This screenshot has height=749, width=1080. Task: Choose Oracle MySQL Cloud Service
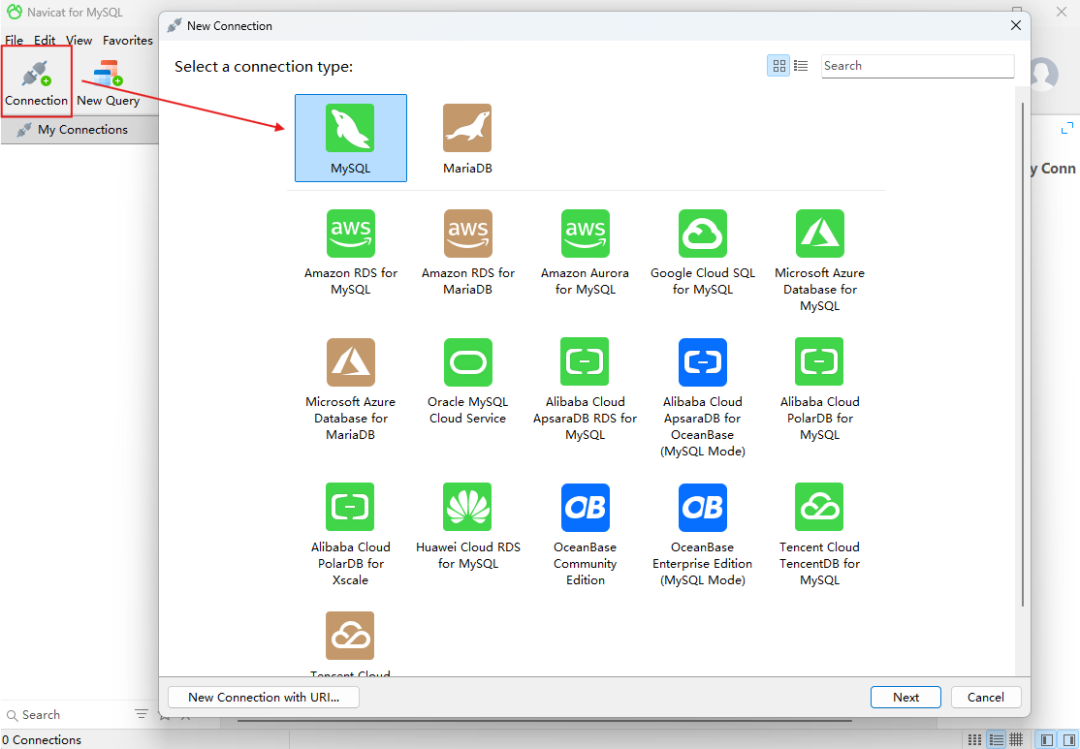click(x=468, y=381)
